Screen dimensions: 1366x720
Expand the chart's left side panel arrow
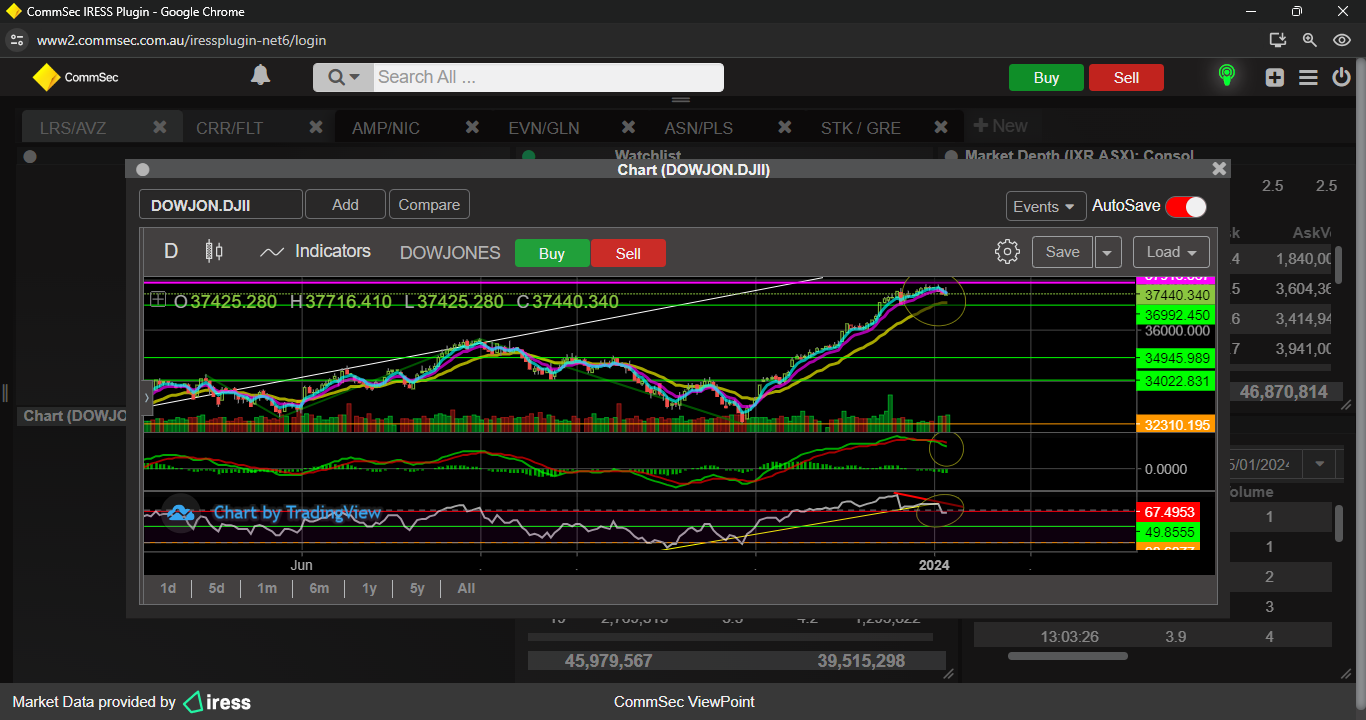[x=148, y=397]
